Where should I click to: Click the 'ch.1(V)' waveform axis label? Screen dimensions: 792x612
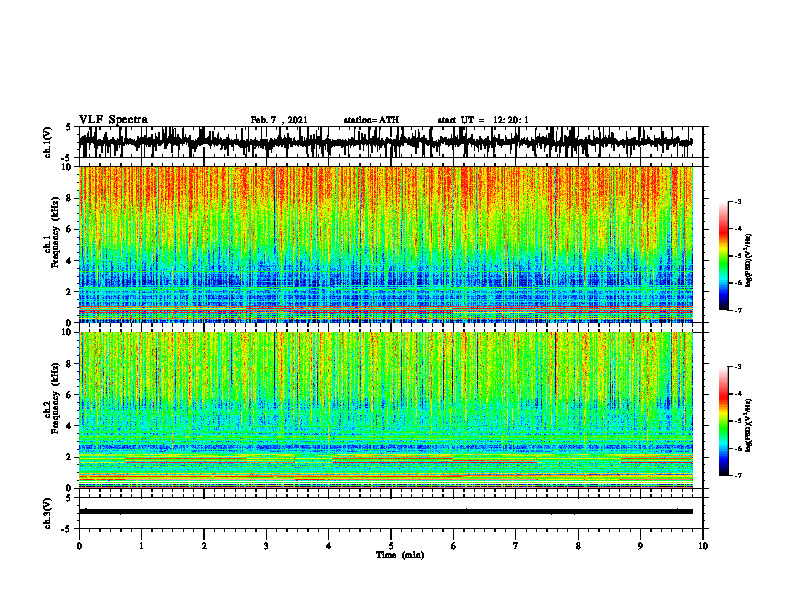(48, 142)
